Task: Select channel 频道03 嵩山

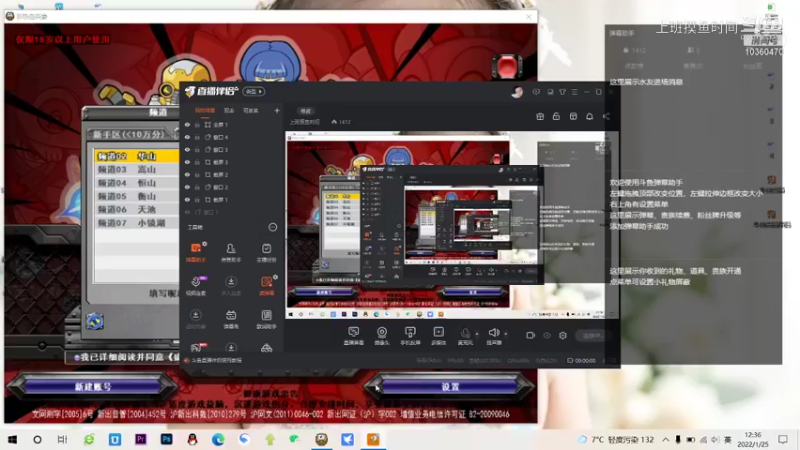Action: (x=136, y=169)
